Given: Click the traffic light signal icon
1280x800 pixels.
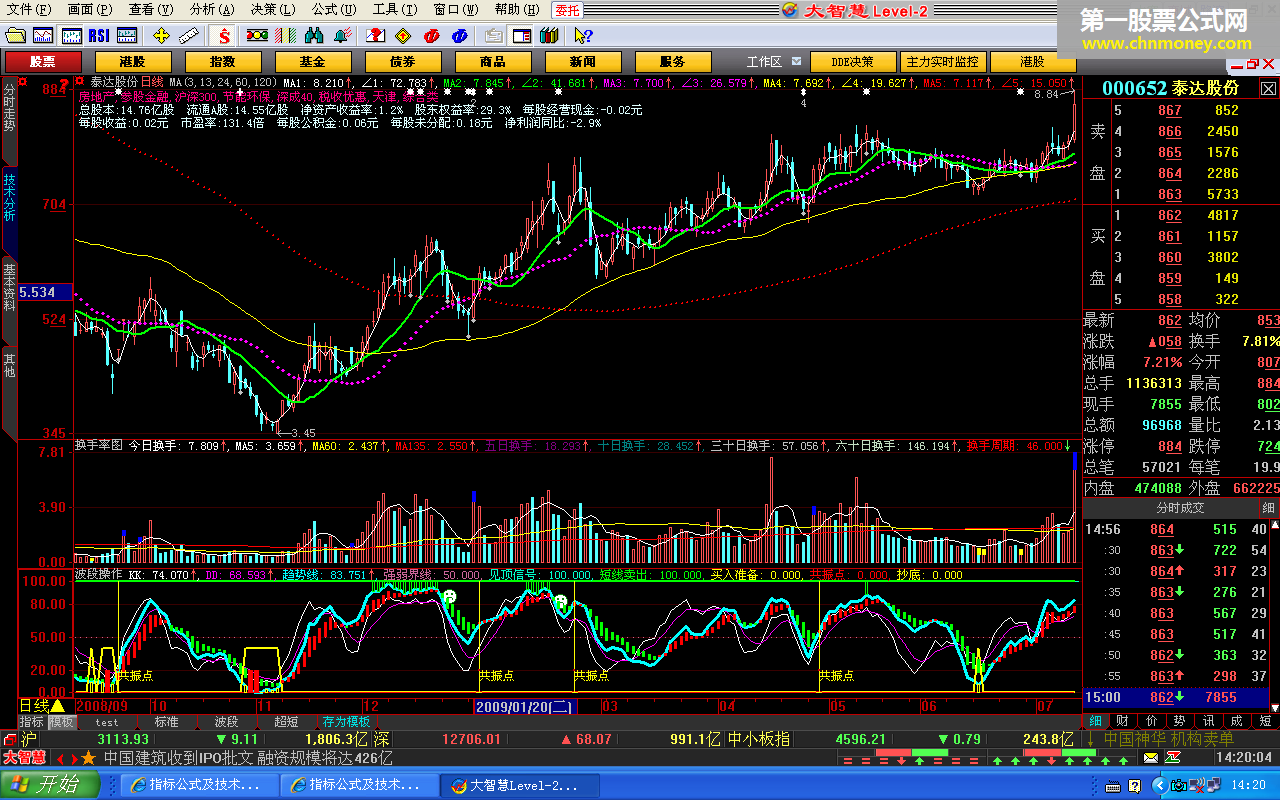Looking at the screenshot, I should 257,36.
